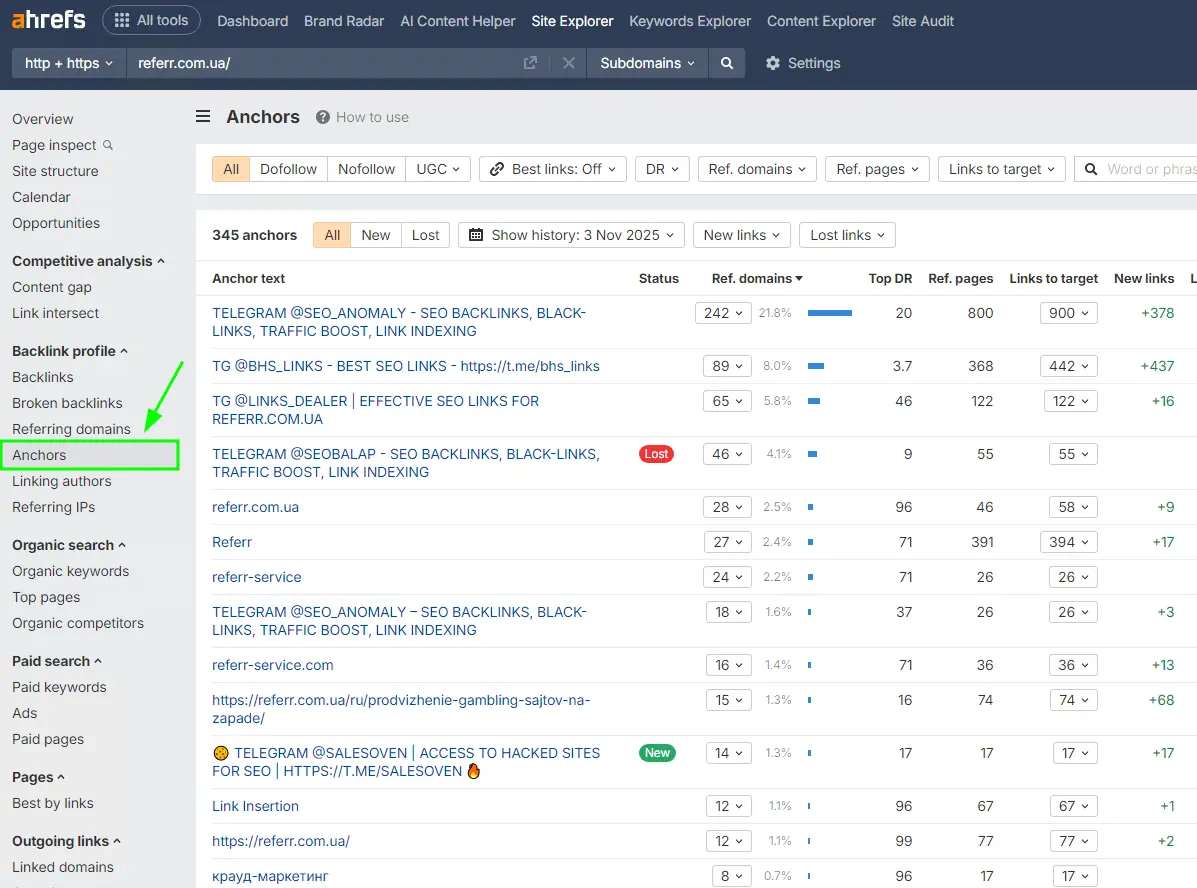Viewport: 1197px width, 888px height.
Task: Expand the Subdomains mode dropdown
Action: coord(646,62)
